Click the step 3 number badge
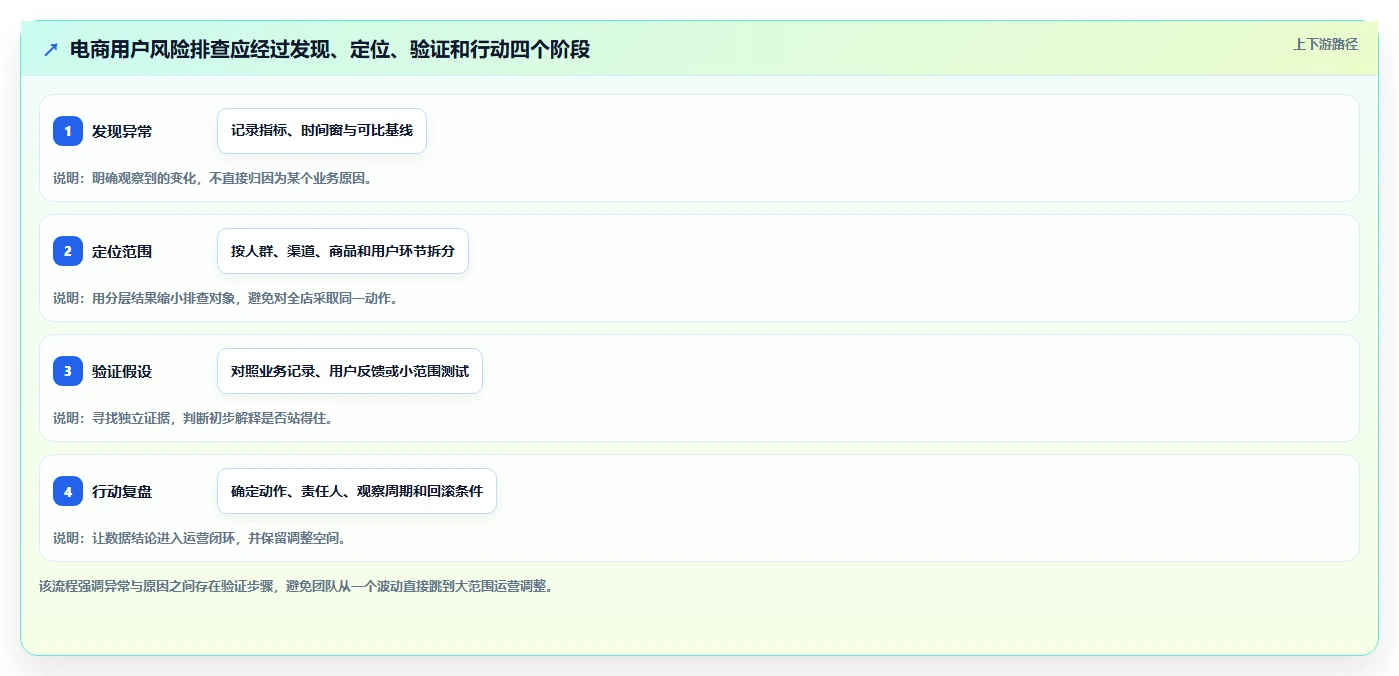This screenshot has height=676, width=1399. click(68, 371)
